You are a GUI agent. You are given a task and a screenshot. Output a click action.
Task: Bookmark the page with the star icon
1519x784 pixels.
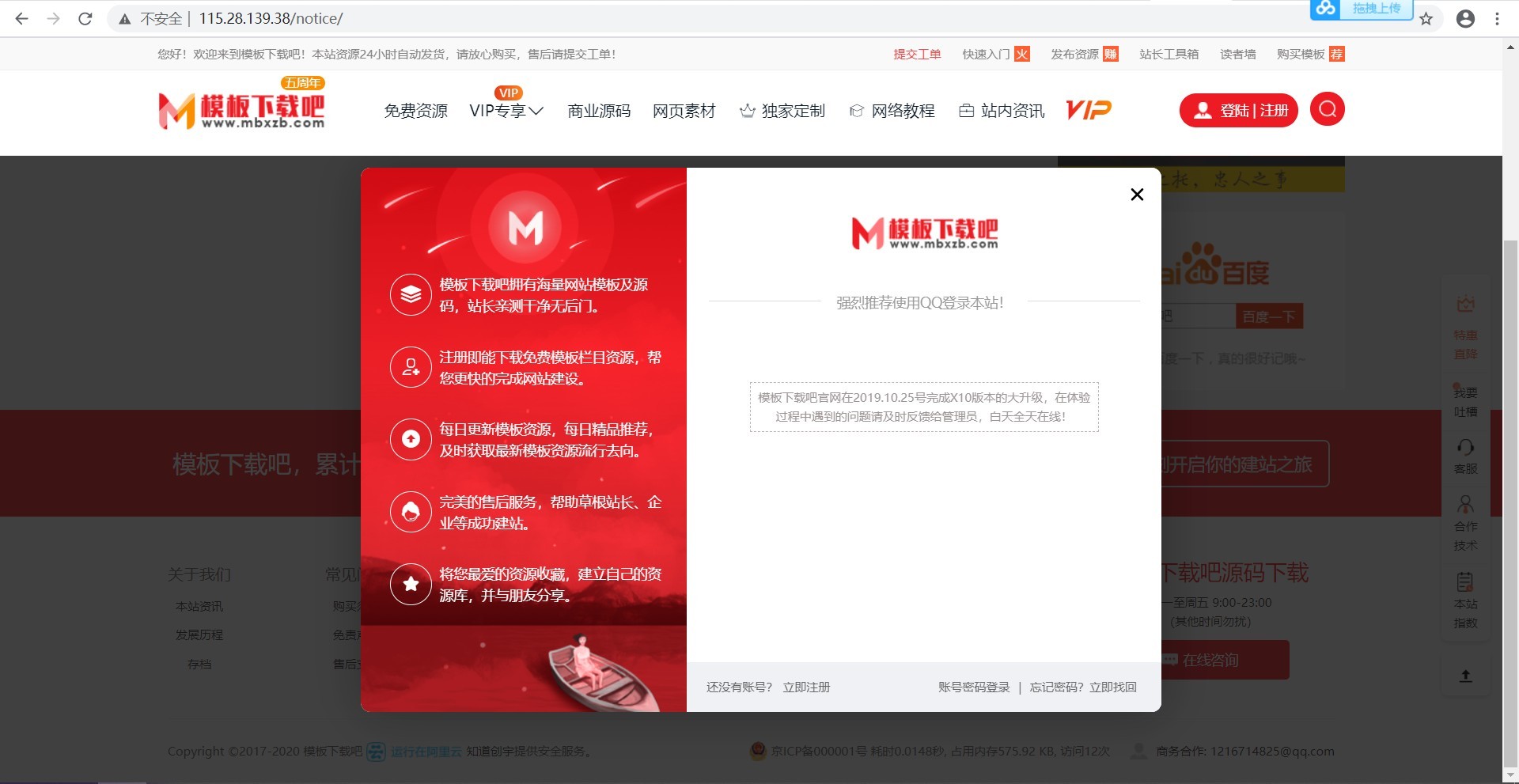click(x=1426, y=19)
